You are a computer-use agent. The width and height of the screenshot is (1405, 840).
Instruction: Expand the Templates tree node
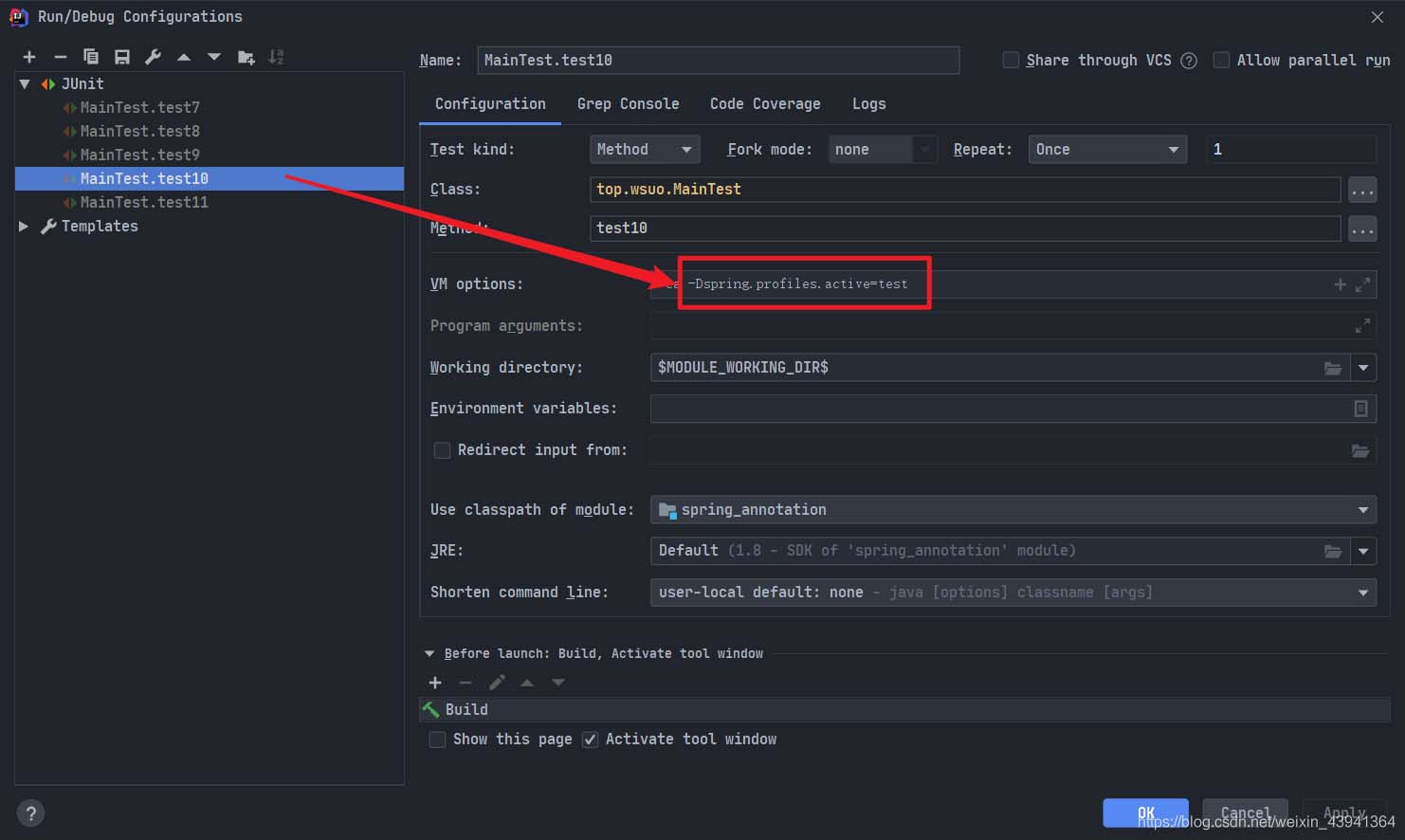[x=24, y=227]
